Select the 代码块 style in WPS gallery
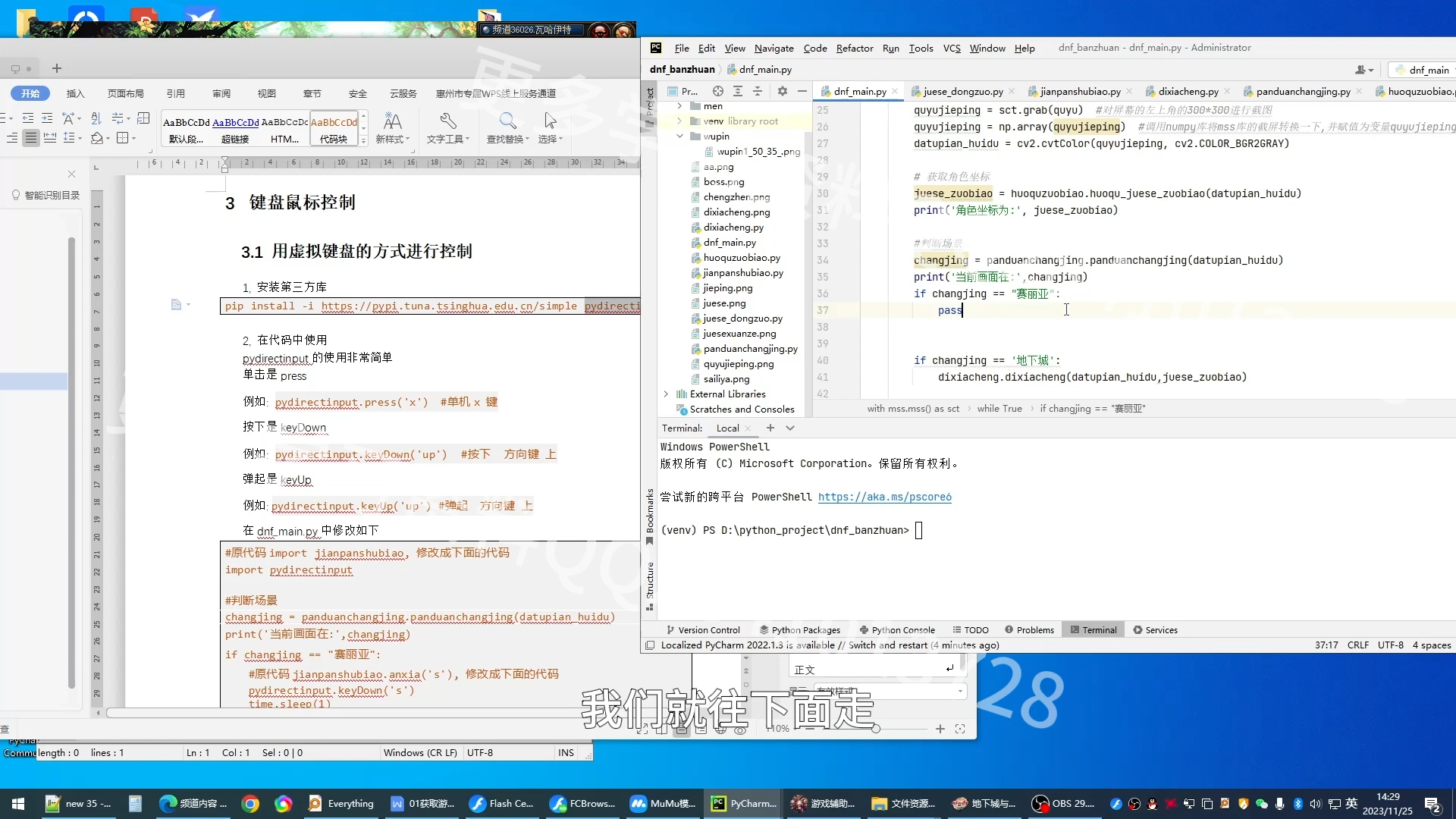This screenshot has width=1456, height=819. click(334, 130)
